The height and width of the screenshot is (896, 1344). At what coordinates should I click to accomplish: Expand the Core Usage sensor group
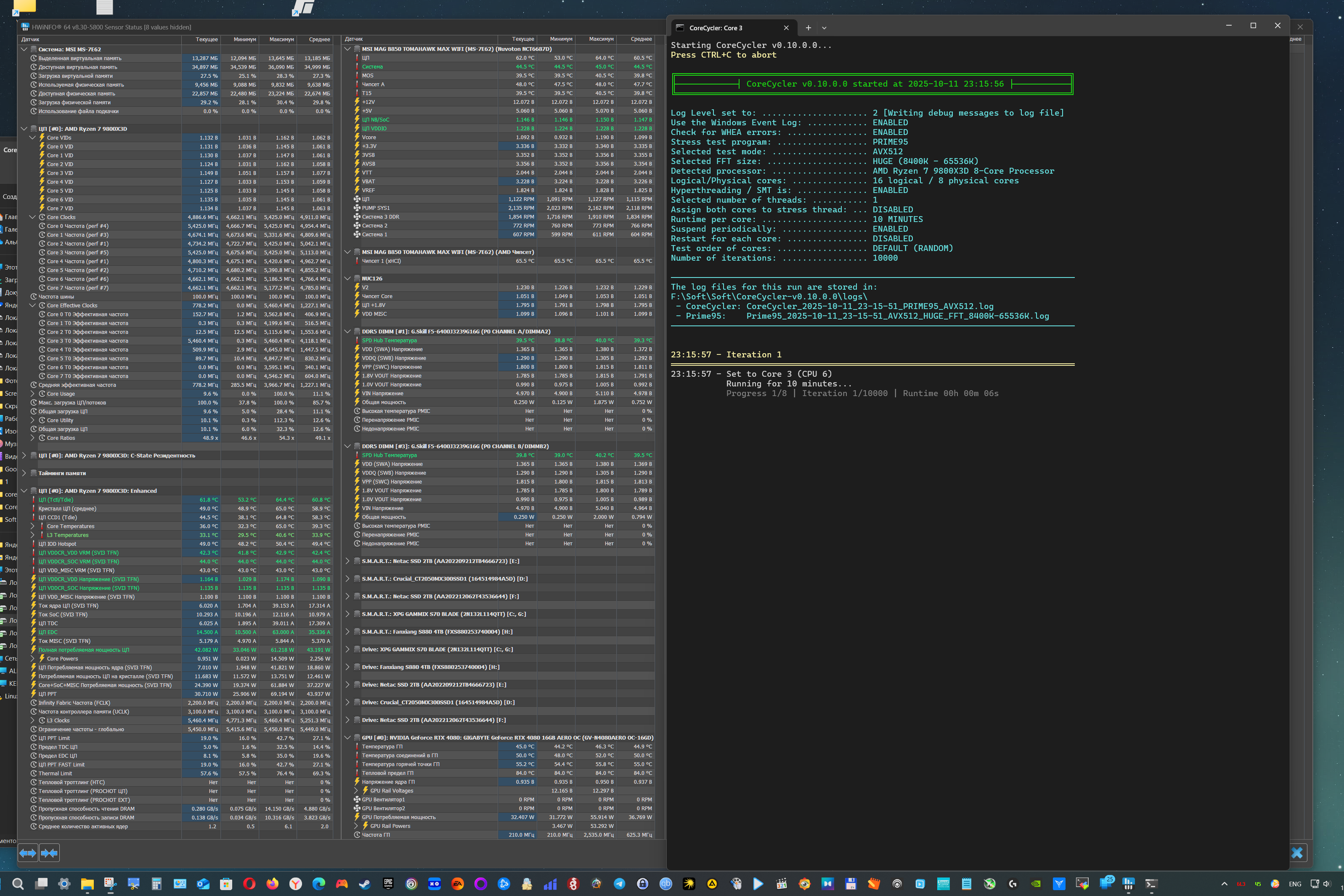click(x=32, y=394)
